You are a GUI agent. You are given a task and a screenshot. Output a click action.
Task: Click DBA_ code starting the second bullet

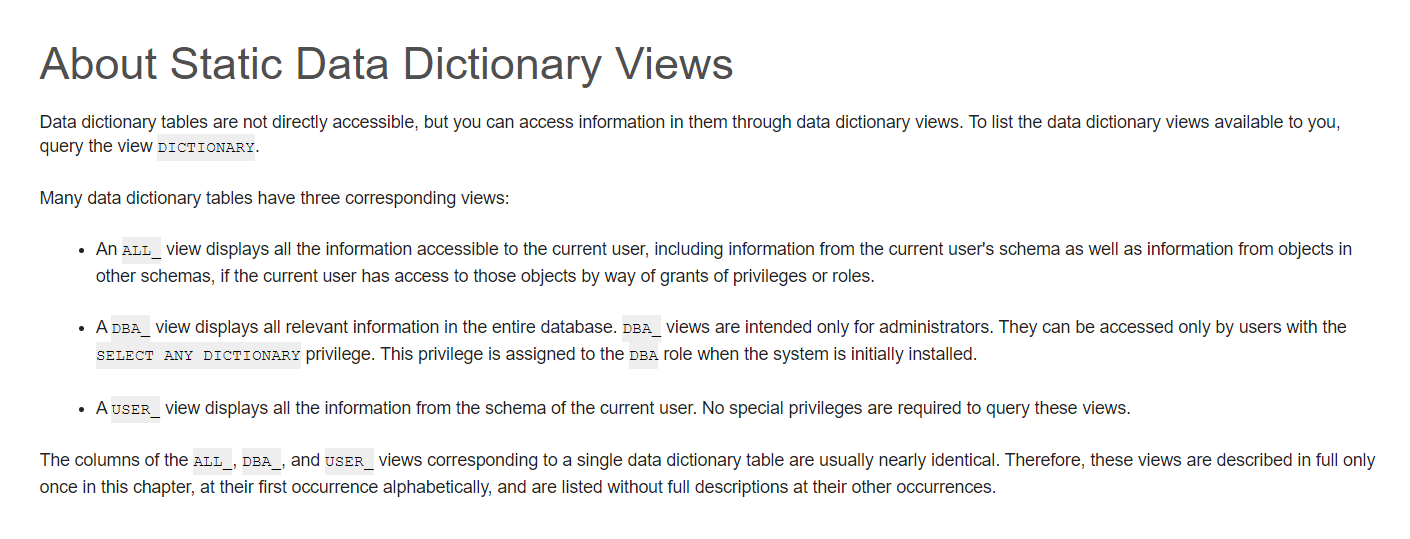point(131,328)
